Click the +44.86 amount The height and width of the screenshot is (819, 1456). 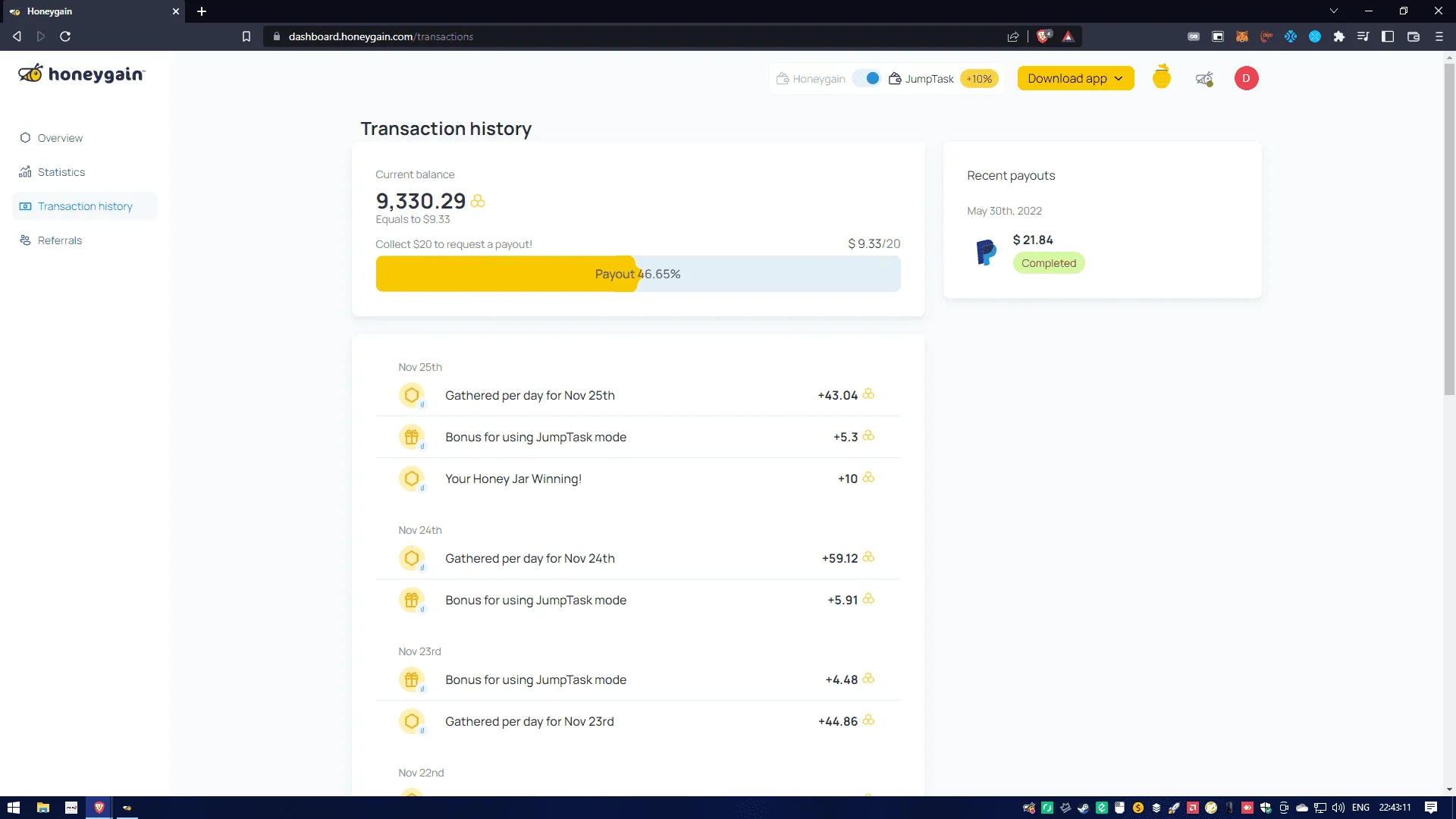click(x=837, y=721)
